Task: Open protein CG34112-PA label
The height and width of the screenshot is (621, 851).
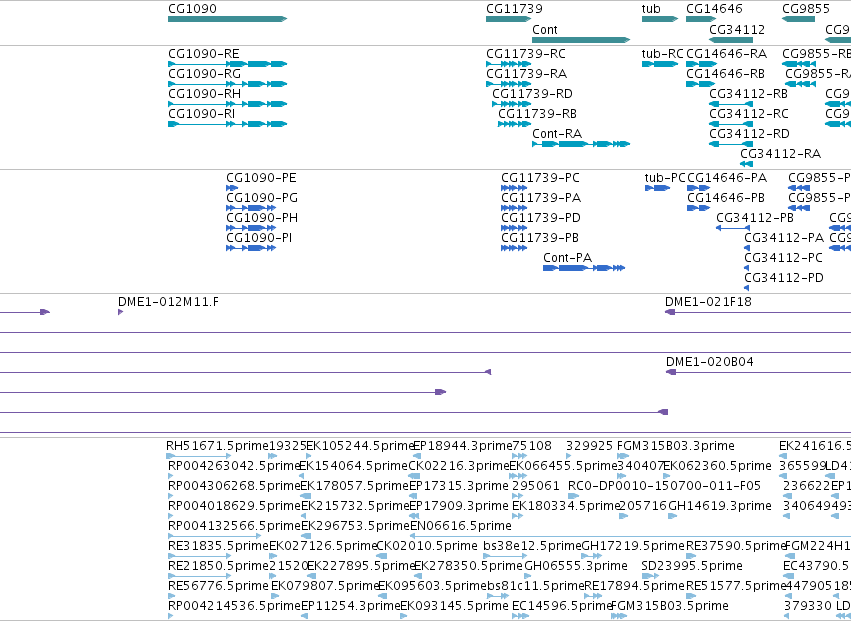Action: (x=784, y=238)
